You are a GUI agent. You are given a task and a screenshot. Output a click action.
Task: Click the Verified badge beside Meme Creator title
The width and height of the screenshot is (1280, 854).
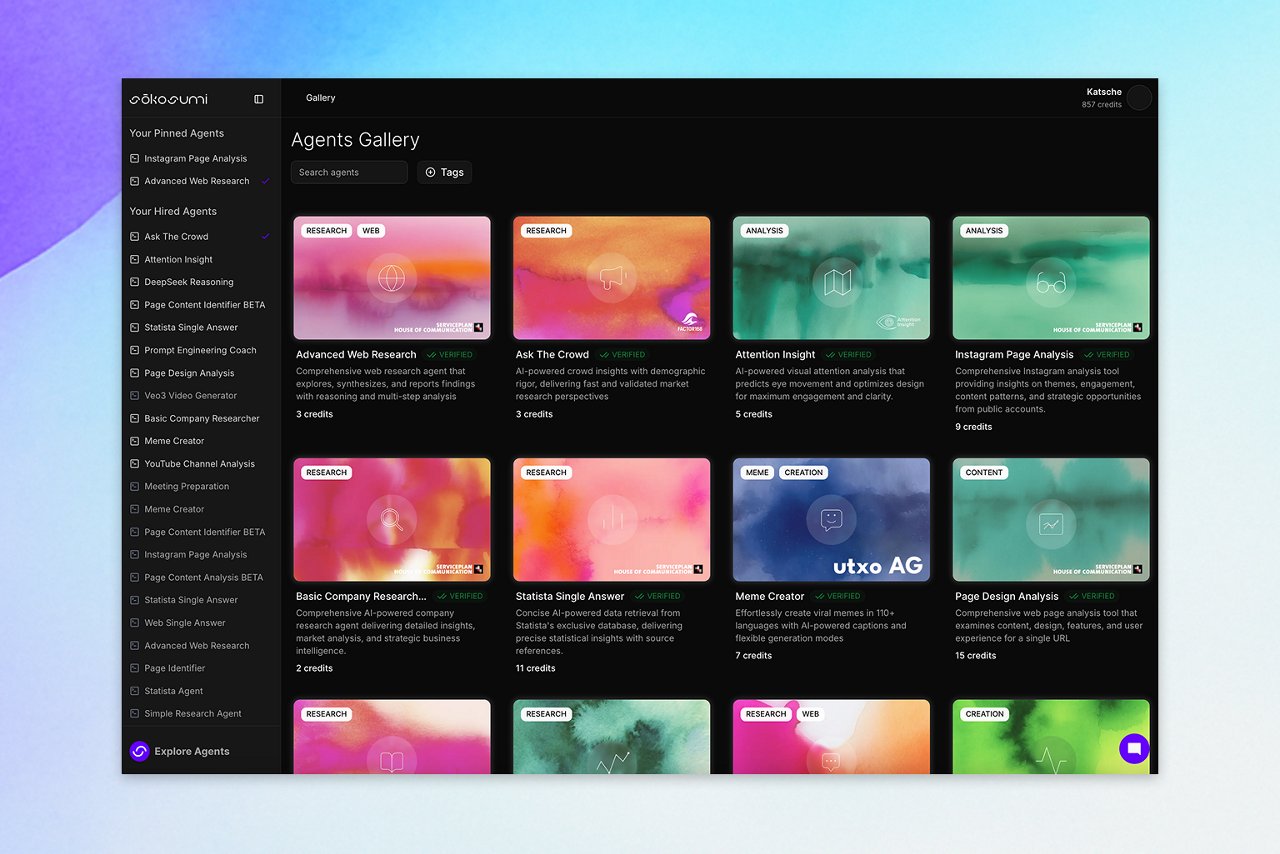[838, 596]
